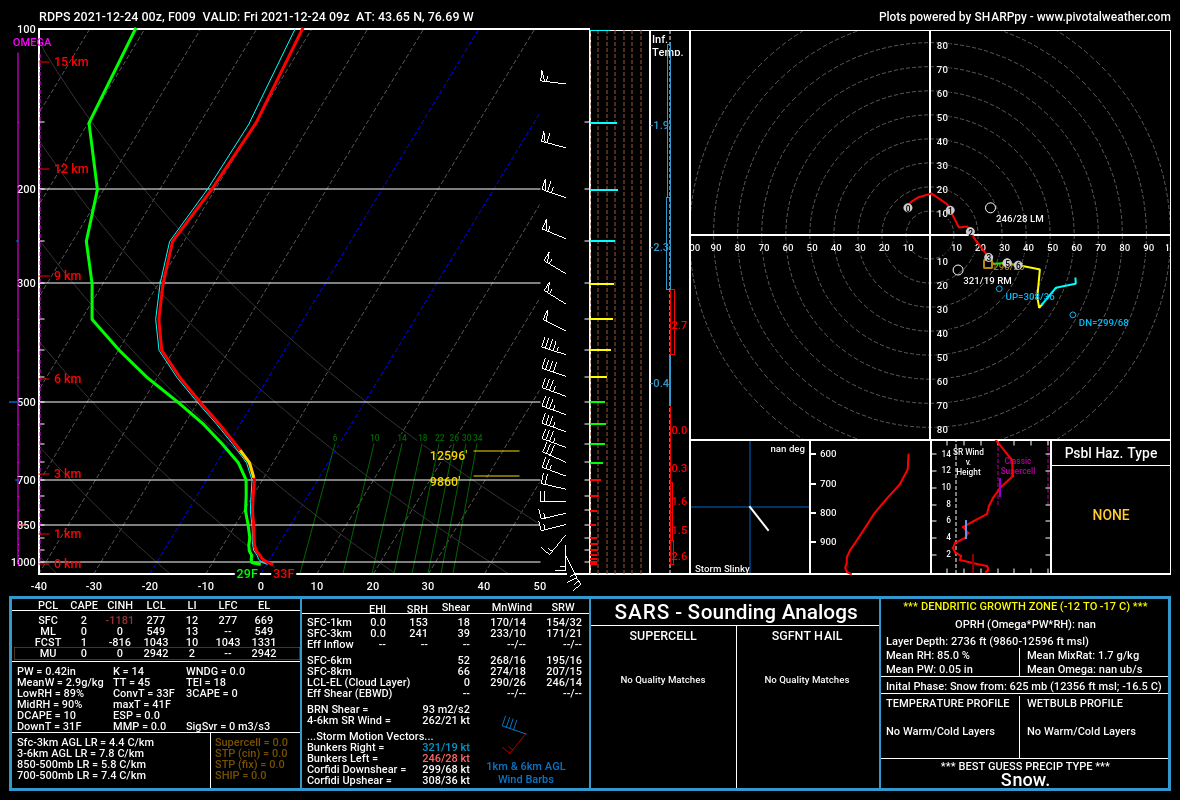The height and width of the screenshot is (800, 1180).
Task: Click the Snow. precipitation type result
Action: [1025, 780]
